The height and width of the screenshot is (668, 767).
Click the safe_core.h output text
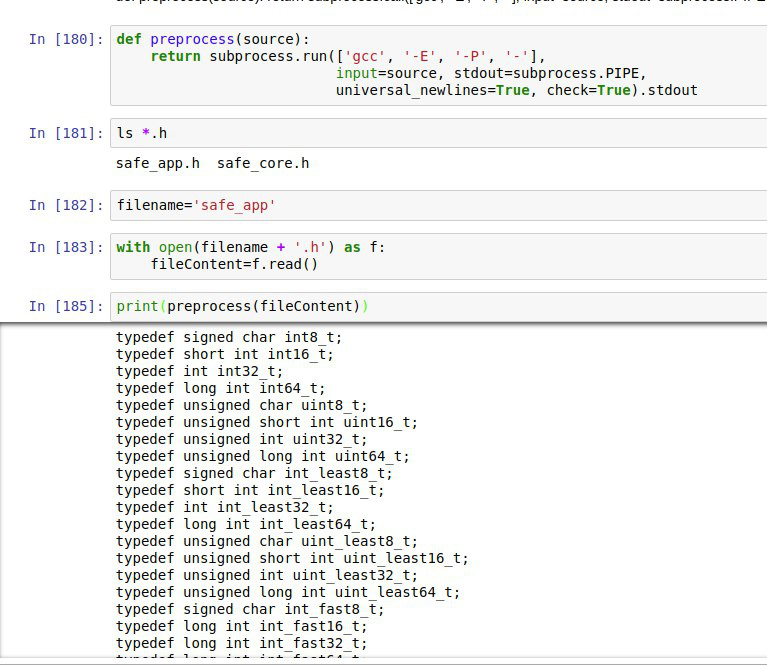263,163
